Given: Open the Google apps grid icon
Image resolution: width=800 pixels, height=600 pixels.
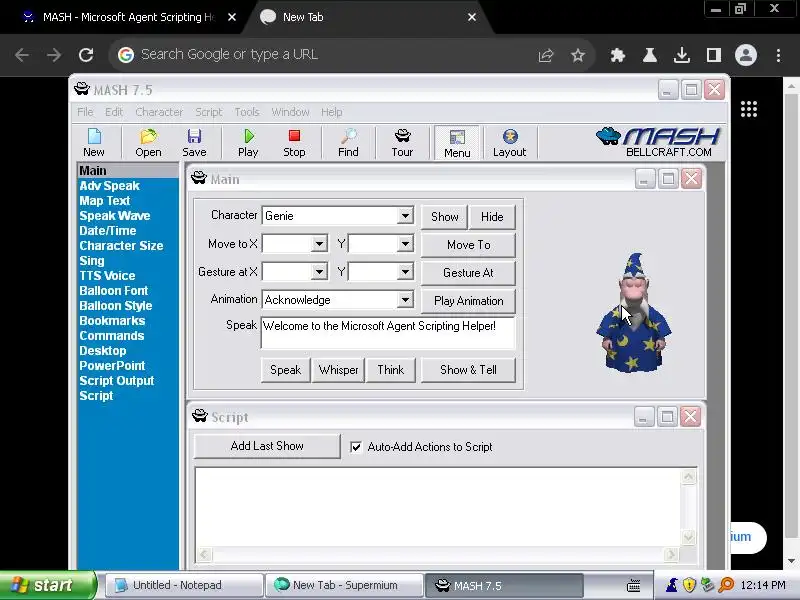Looking at the screenshot, I should [x=748, y=109].
